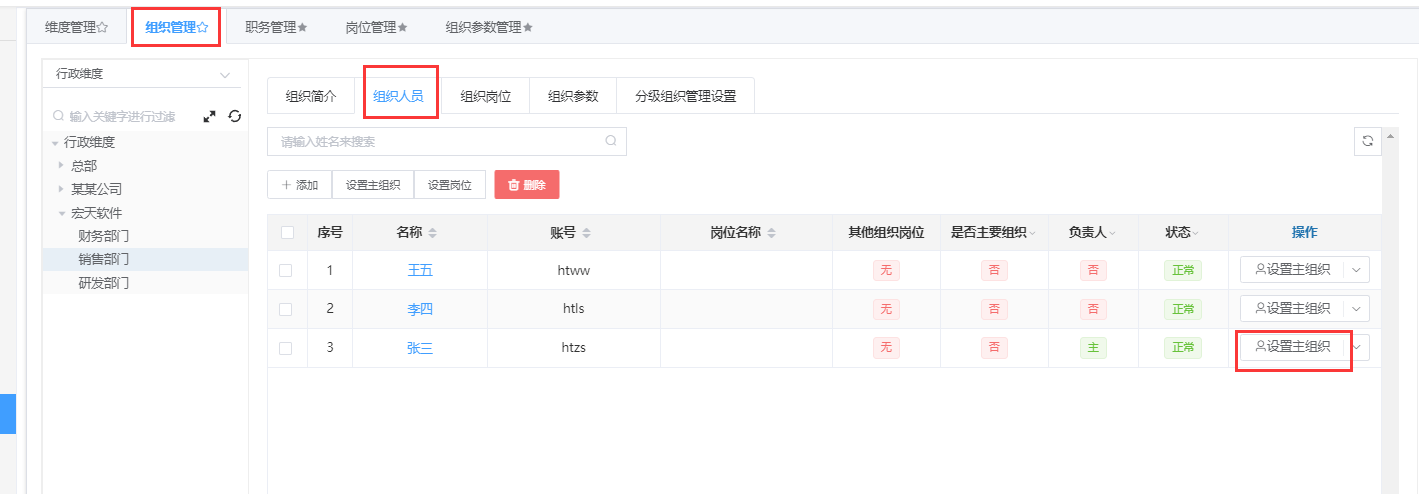Sort by 账号 column arrows

coord(587,233)
